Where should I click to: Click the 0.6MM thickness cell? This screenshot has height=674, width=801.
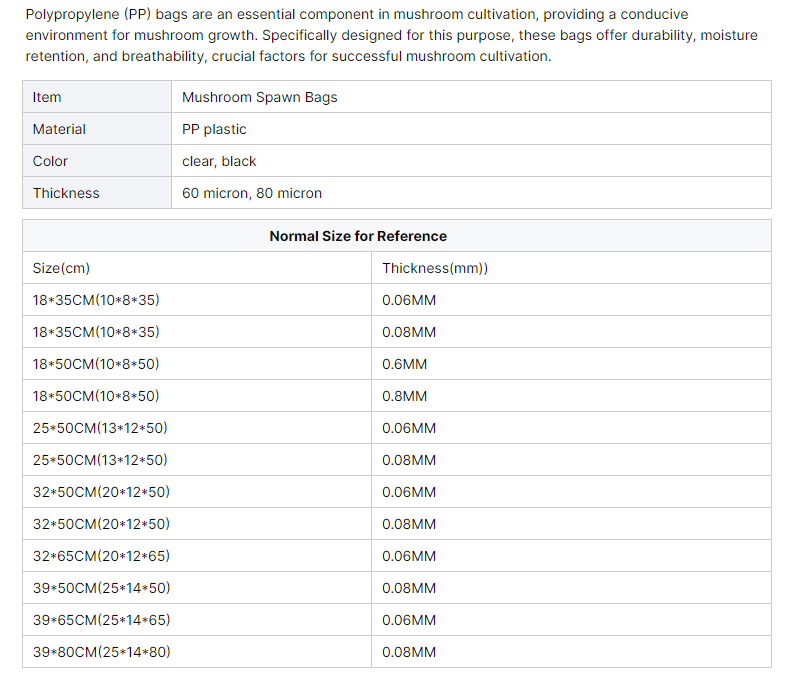tap(404, 364)
